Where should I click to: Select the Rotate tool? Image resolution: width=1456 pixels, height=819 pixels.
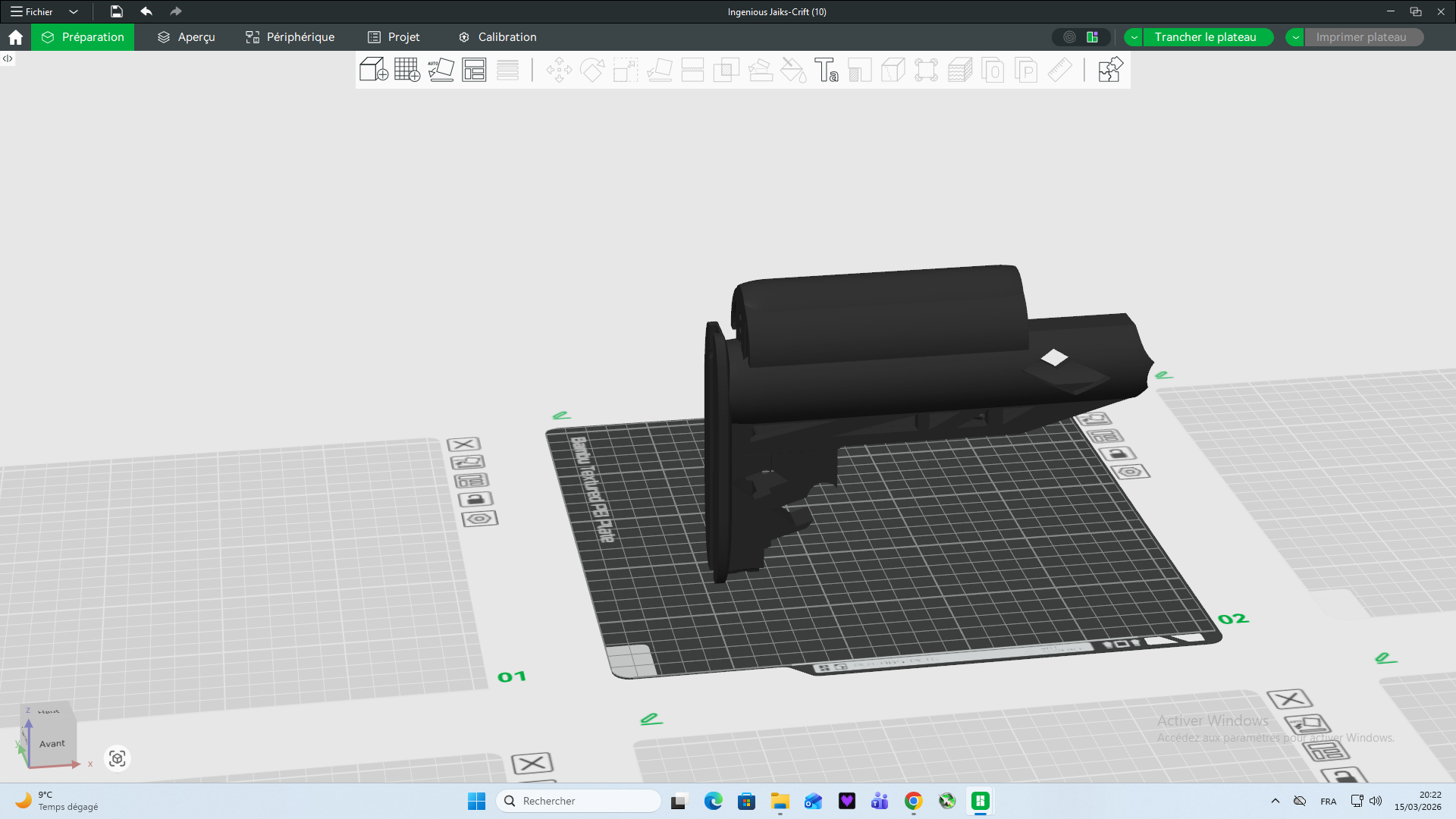[x=592, y=70]
